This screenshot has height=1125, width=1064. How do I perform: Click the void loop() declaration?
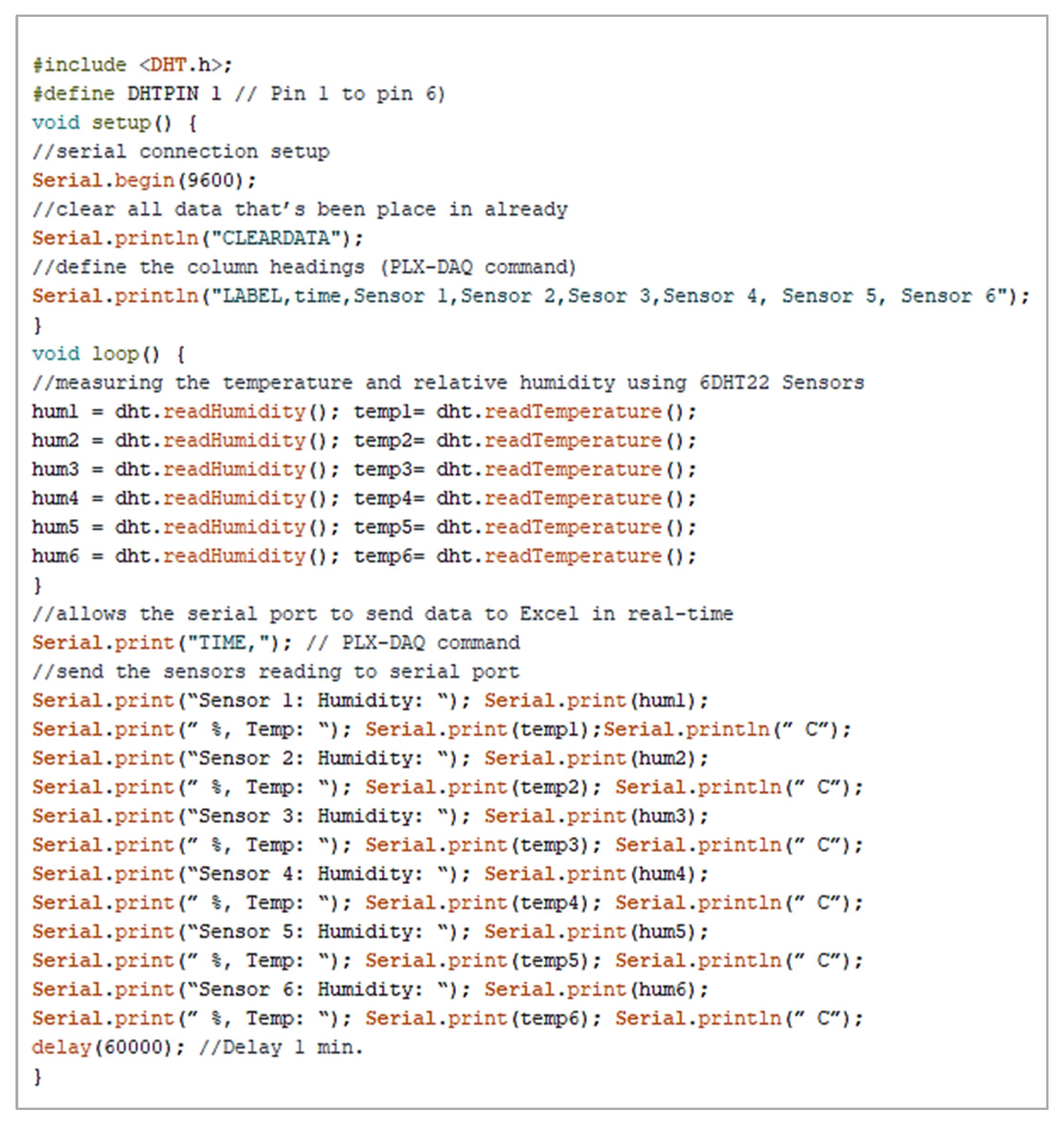pos(108,354)
